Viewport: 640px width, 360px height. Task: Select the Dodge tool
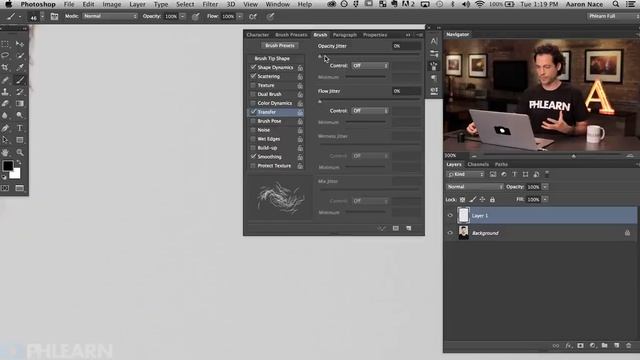tap(20, 116)
